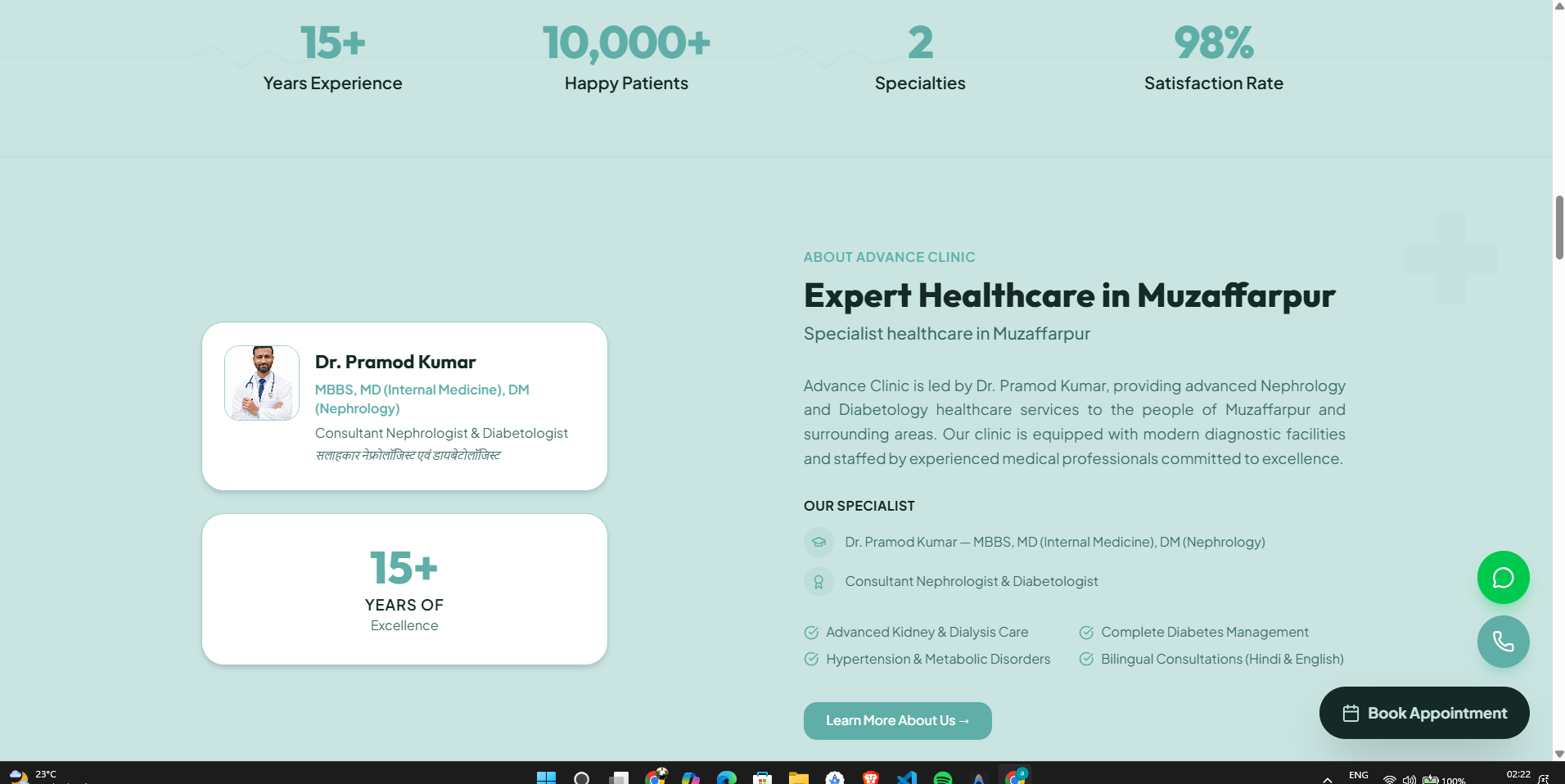Click the page vertical scrollbar thumb
This screenshot has width=1565, height=784.
(1559, 228)
